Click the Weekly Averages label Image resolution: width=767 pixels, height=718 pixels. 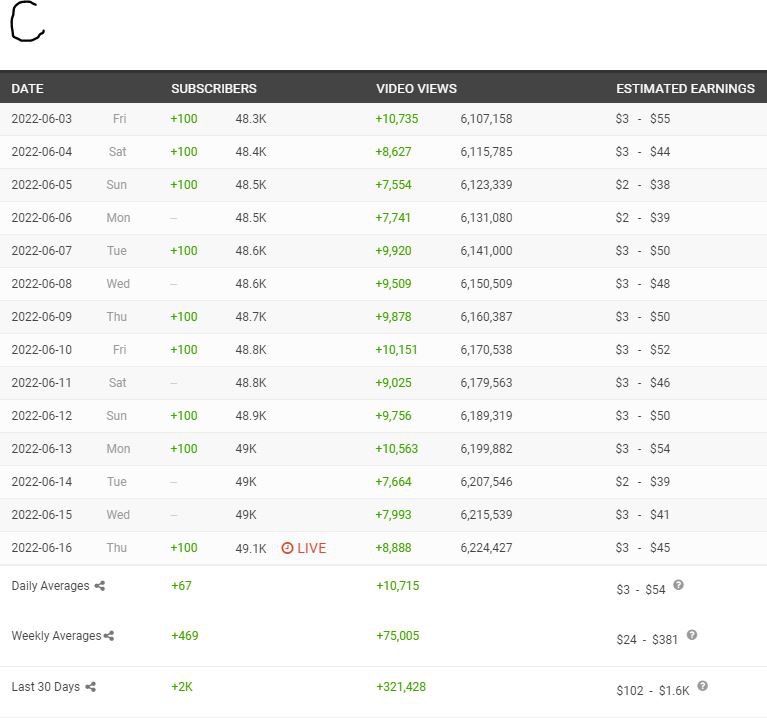click(x=56, y=636)
